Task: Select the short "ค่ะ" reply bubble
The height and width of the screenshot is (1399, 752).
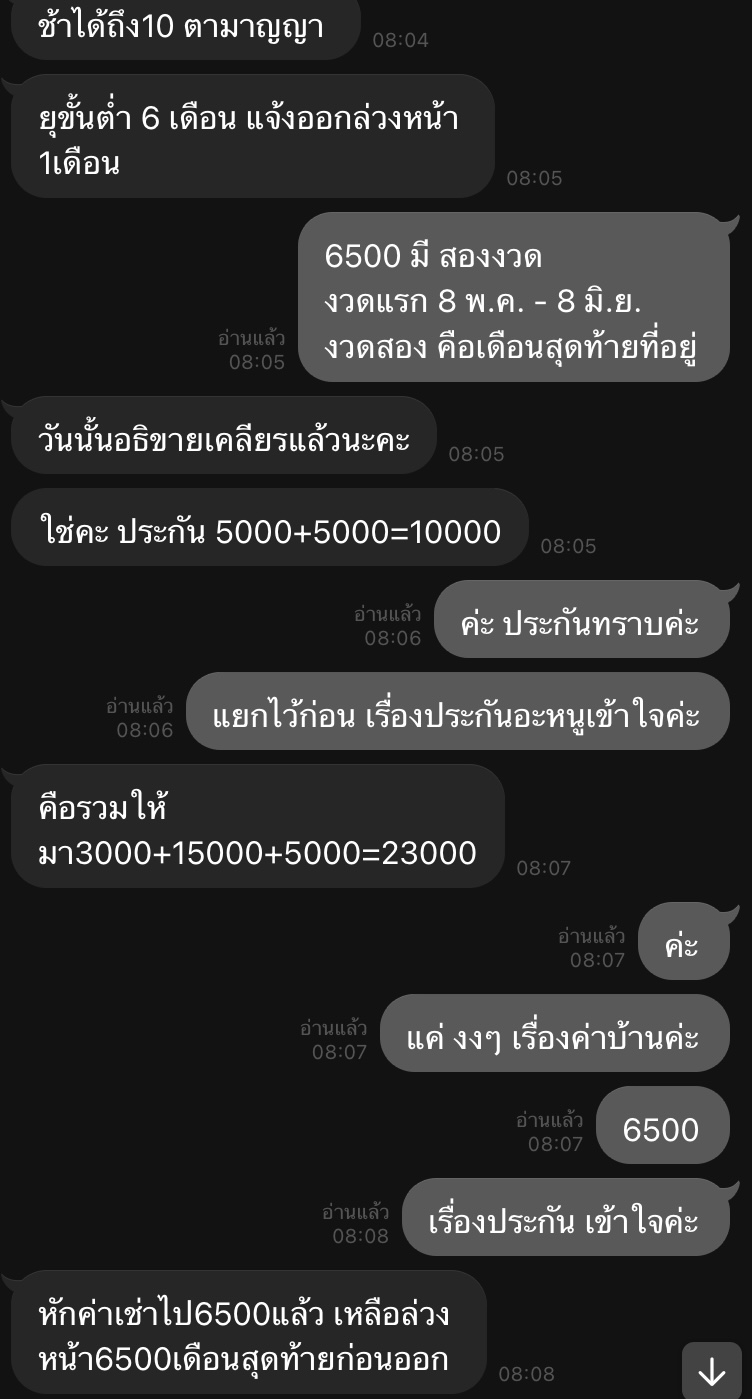Action: coord(683,941)
